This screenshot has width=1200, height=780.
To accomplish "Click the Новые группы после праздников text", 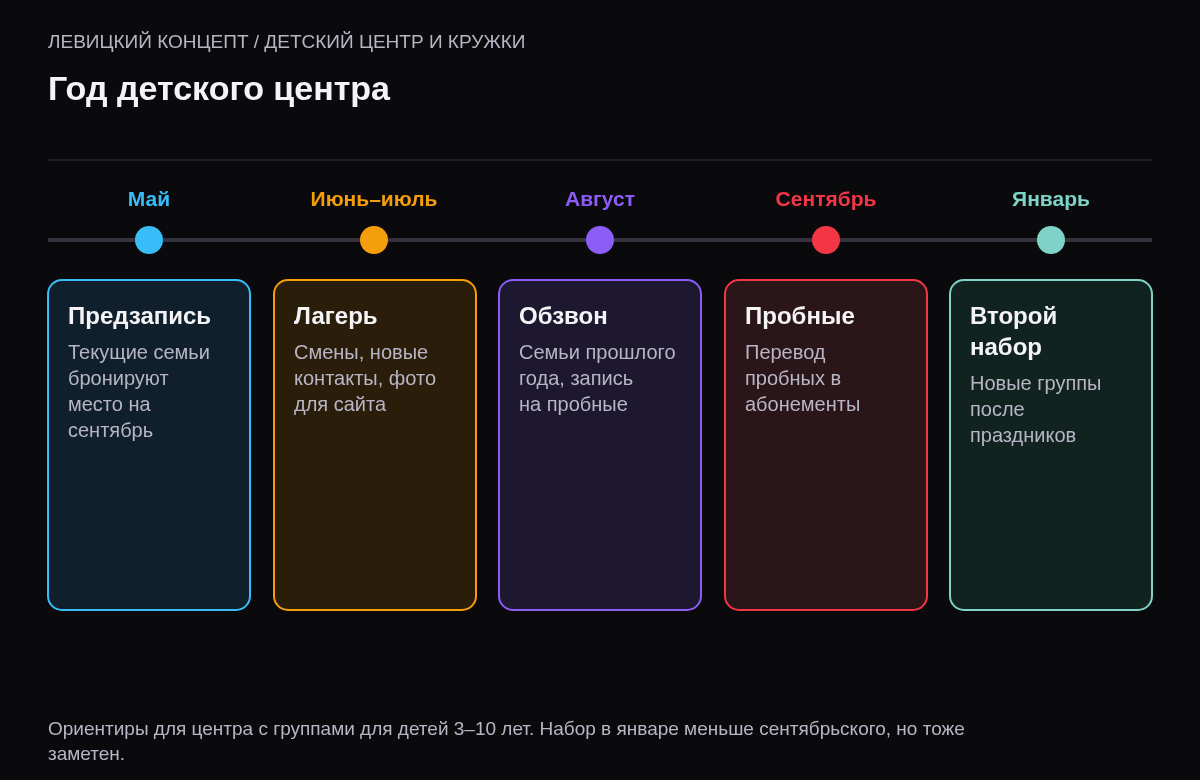I will pos(1035,409).
